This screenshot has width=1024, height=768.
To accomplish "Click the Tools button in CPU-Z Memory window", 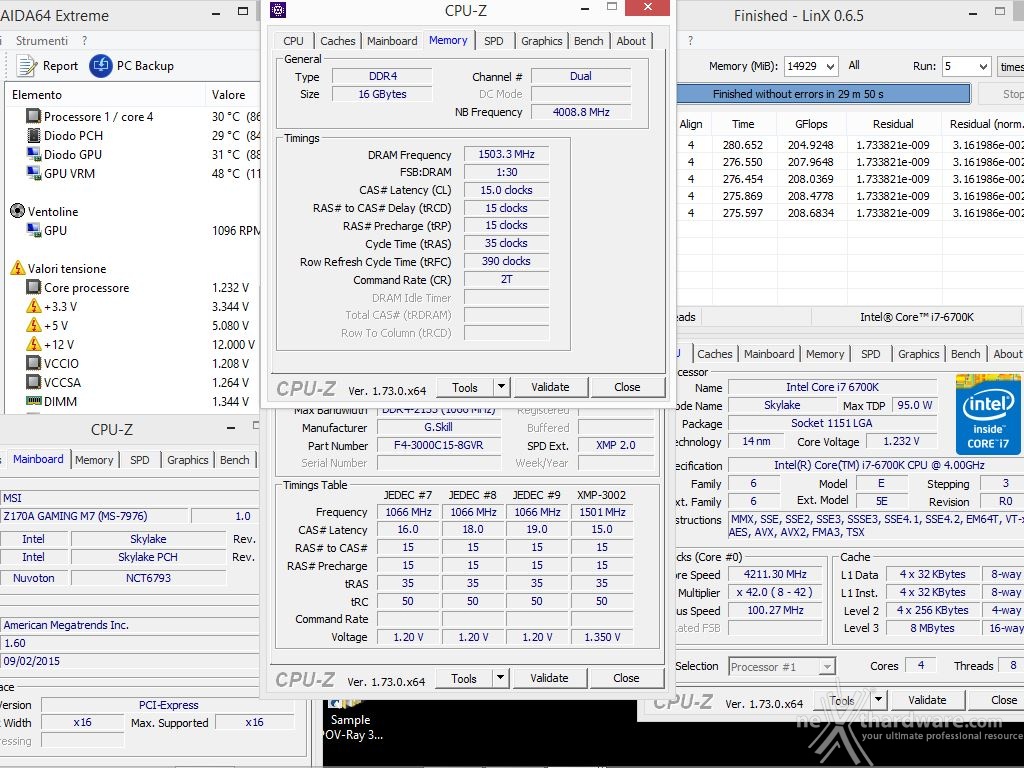I will pyautogui.click(x=464, y=387).
